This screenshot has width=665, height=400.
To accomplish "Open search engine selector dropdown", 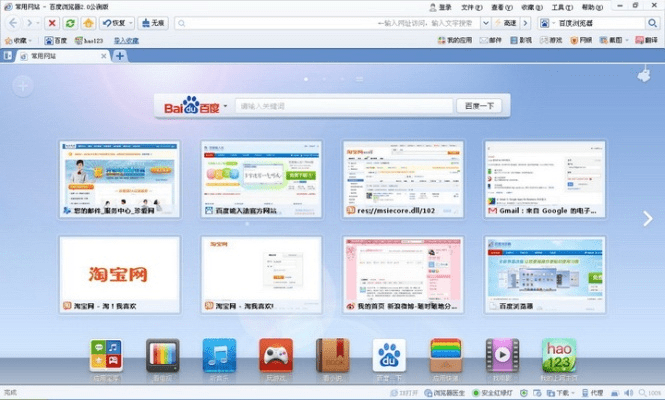I will [x=547, y=23].
